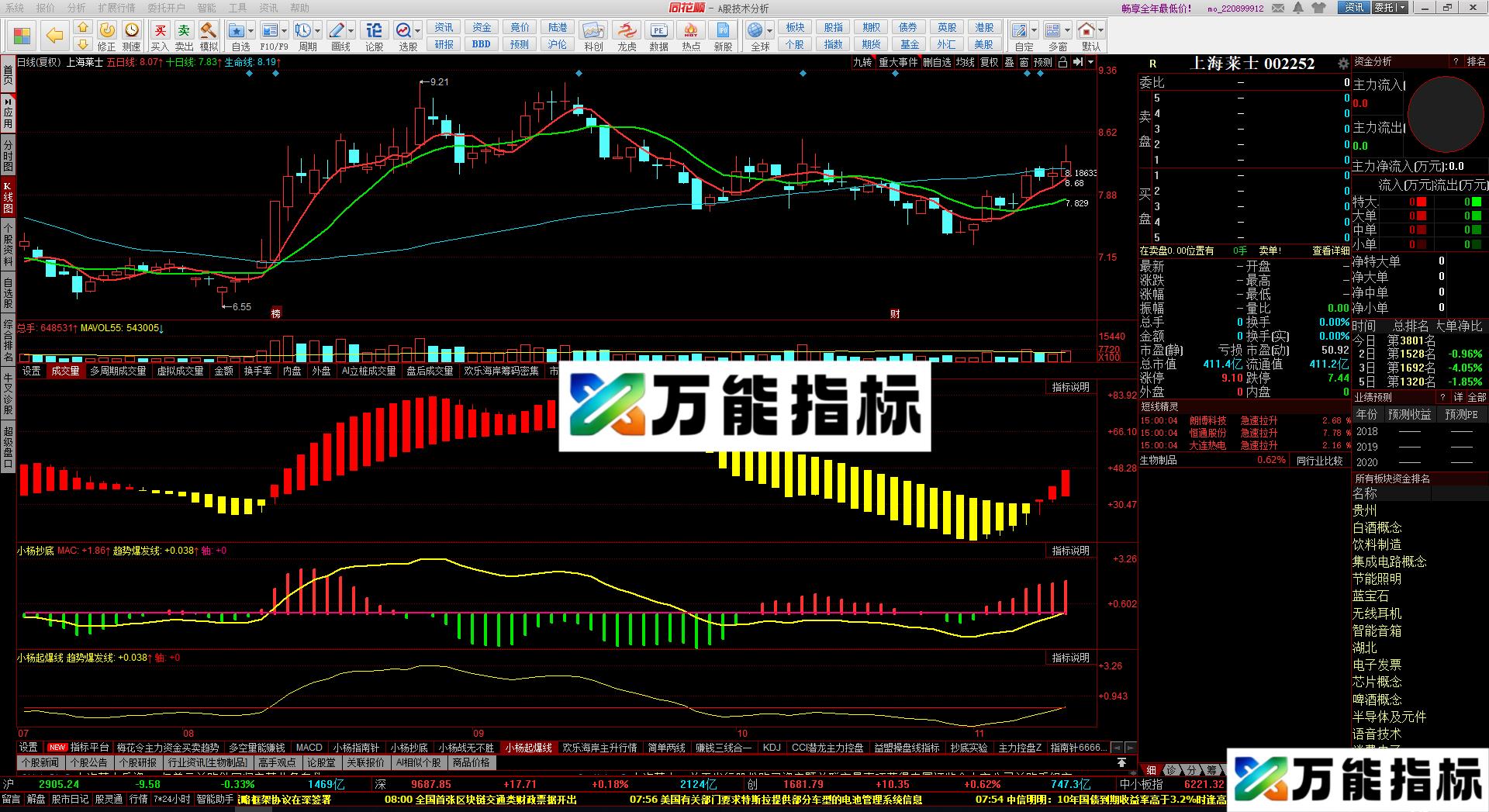The width and height of the screenshot is (1489, 812).
Task: Click the lock toggle in chart toolbar
Action: pos(1062,64)
